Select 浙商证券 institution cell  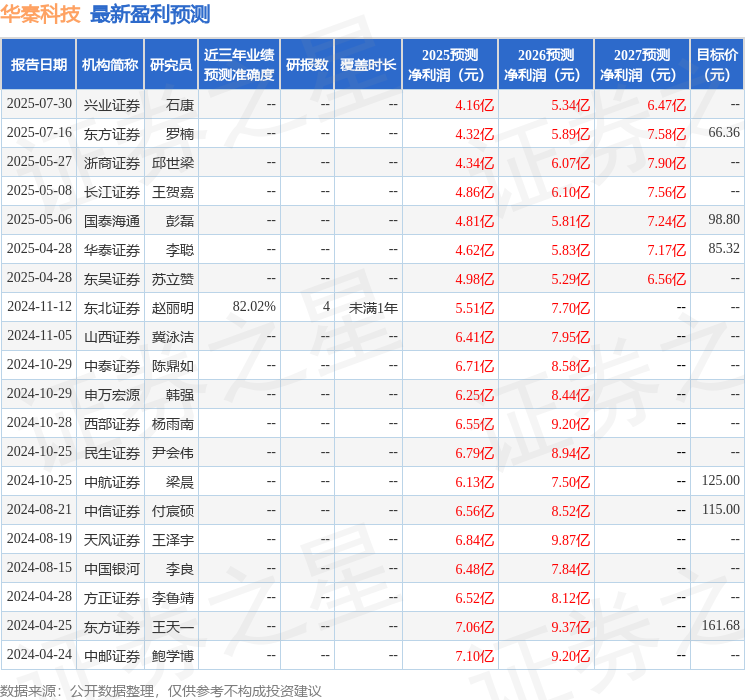(112, 163)
